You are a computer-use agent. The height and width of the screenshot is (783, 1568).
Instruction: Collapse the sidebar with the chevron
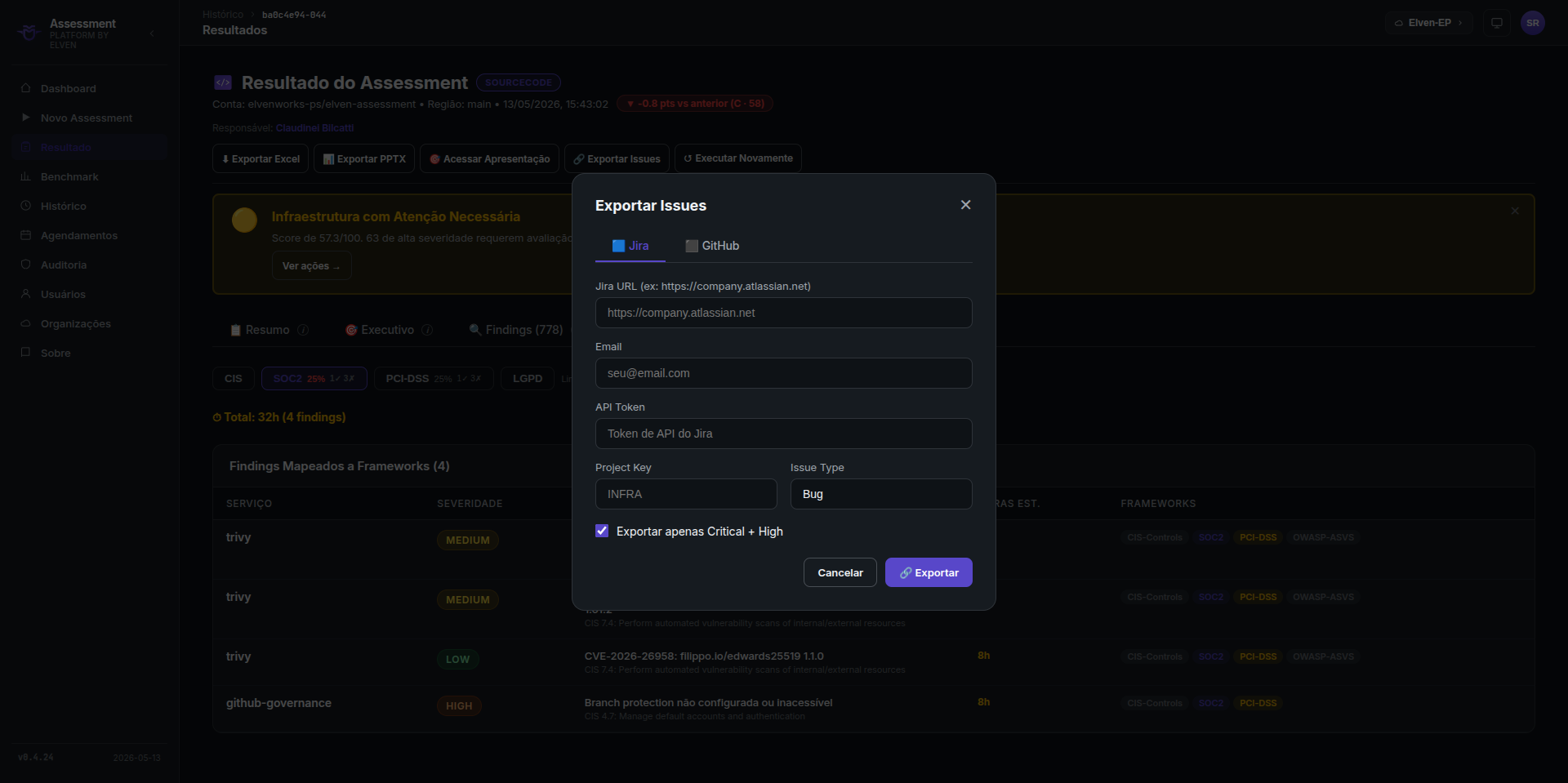(x=152, y=33)
